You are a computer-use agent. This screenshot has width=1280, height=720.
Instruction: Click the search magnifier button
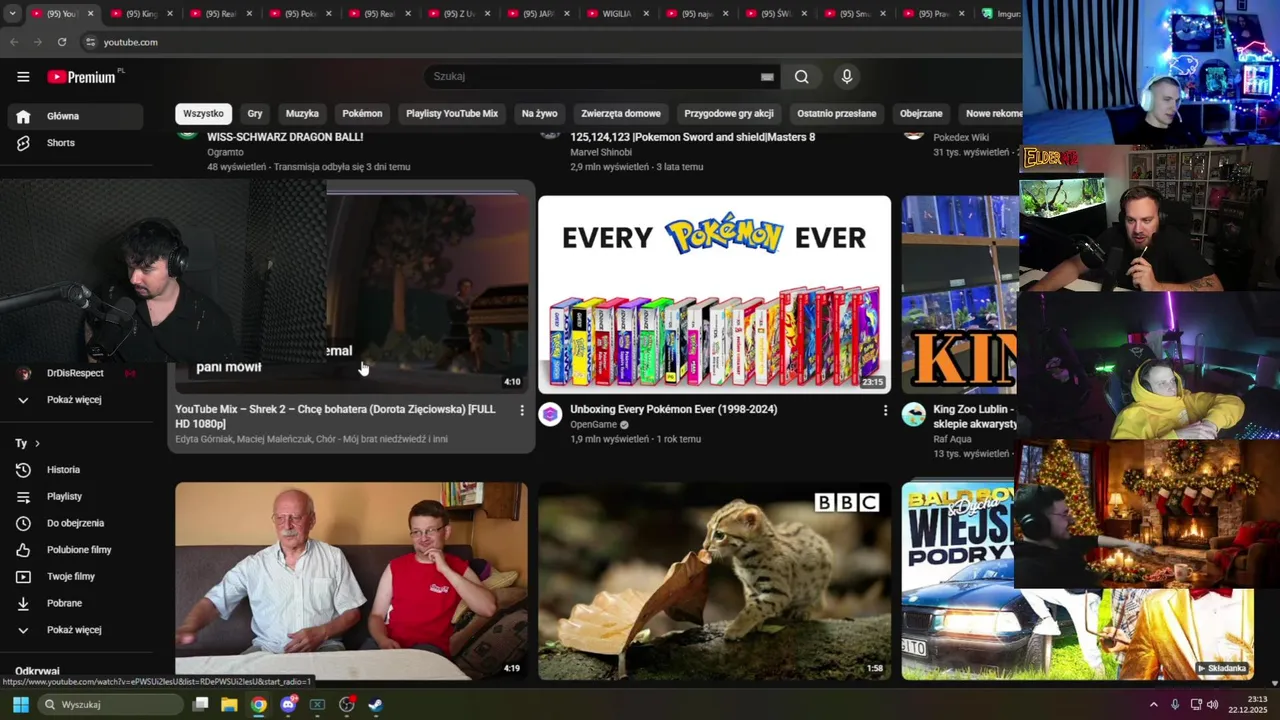[801, 77]
